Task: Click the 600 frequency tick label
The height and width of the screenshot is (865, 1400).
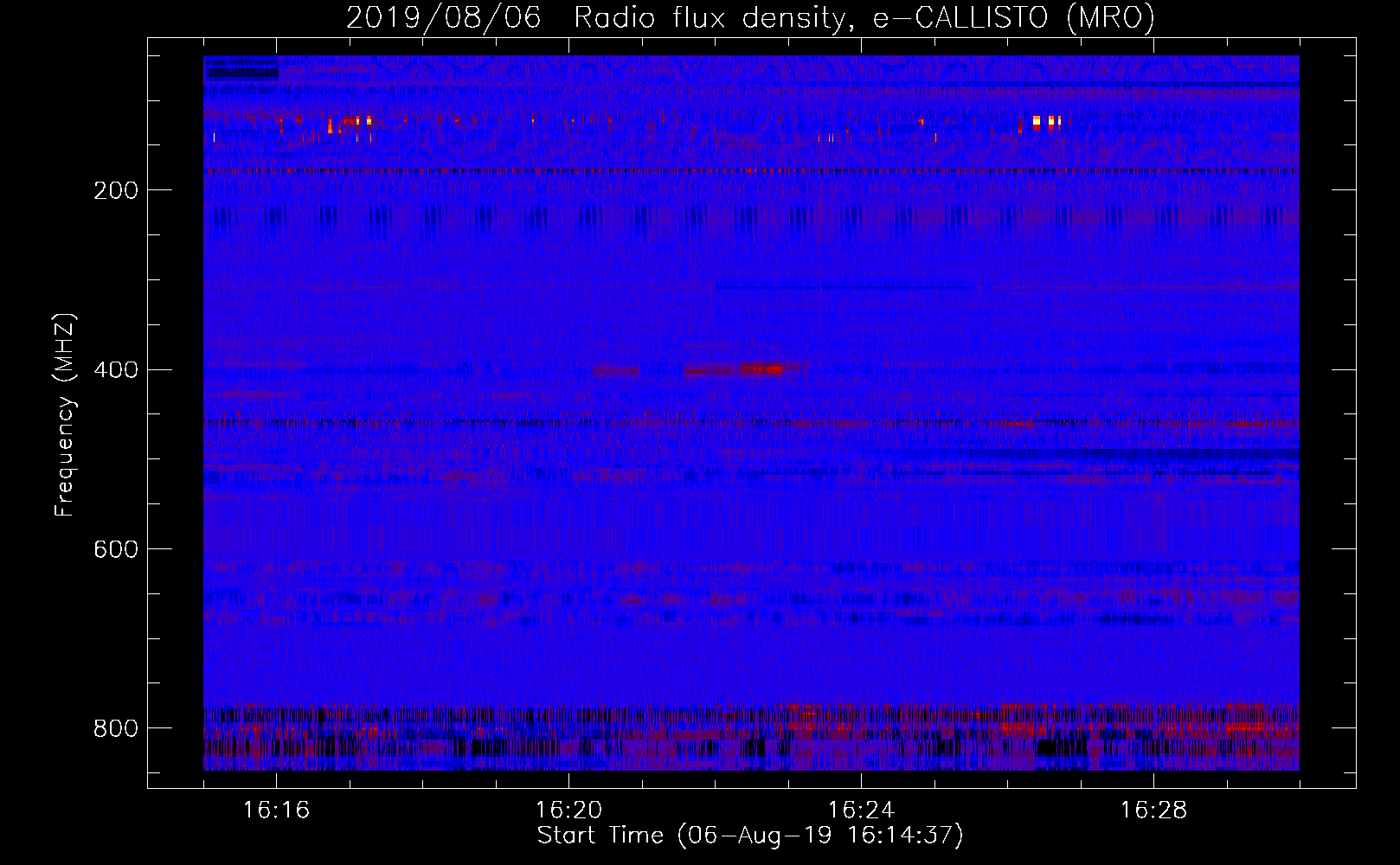Action: (x=115, y=549)
